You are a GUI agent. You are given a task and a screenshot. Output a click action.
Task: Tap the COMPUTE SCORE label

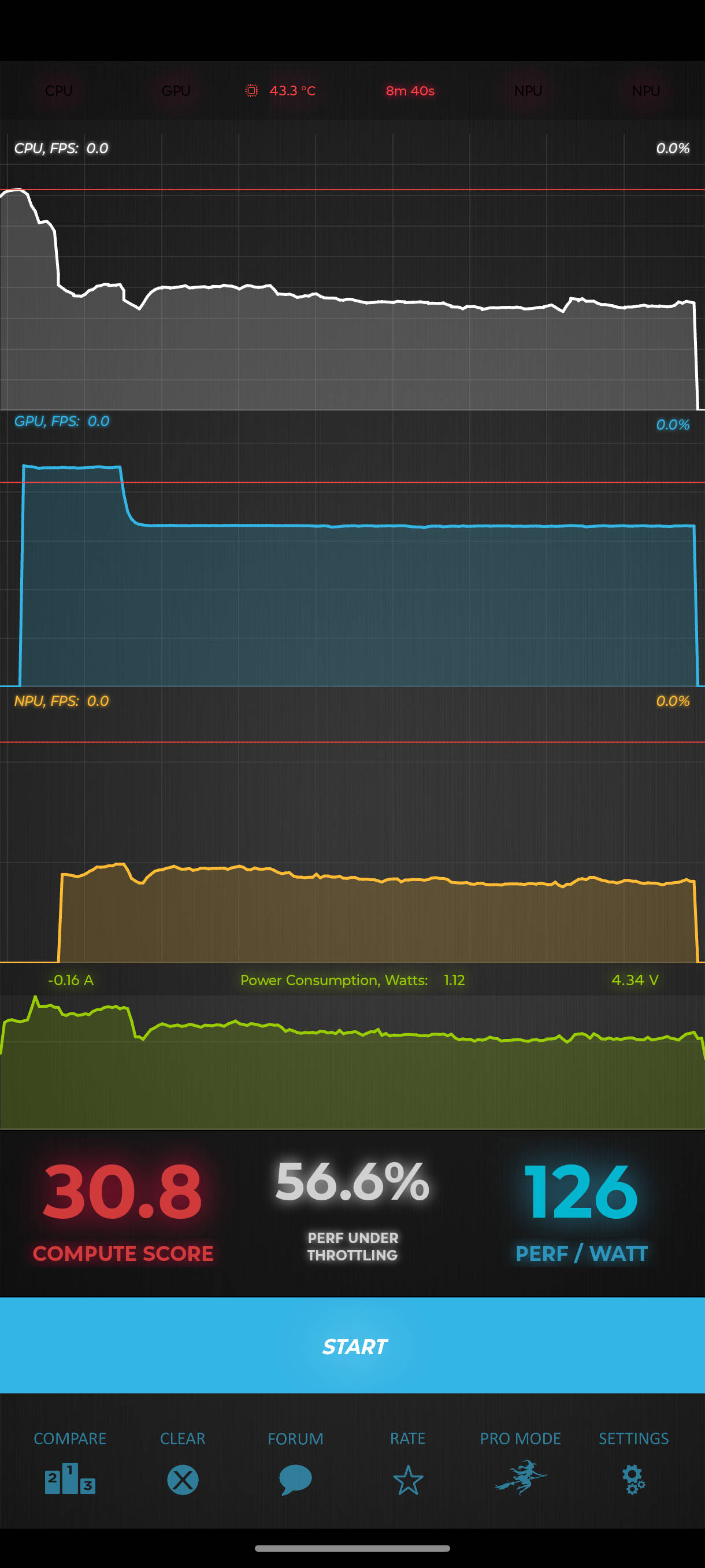click(123, 1253)
